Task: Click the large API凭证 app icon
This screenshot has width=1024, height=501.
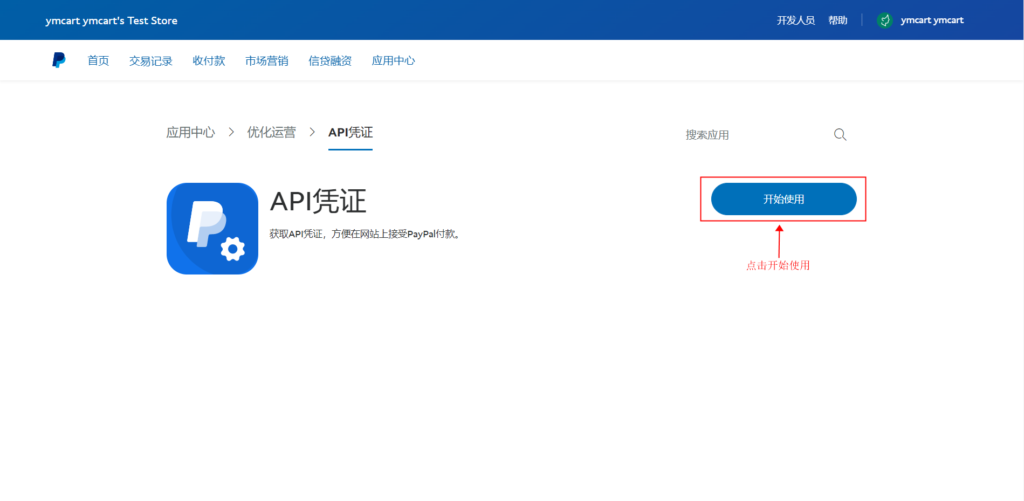Action: point(212,228)
